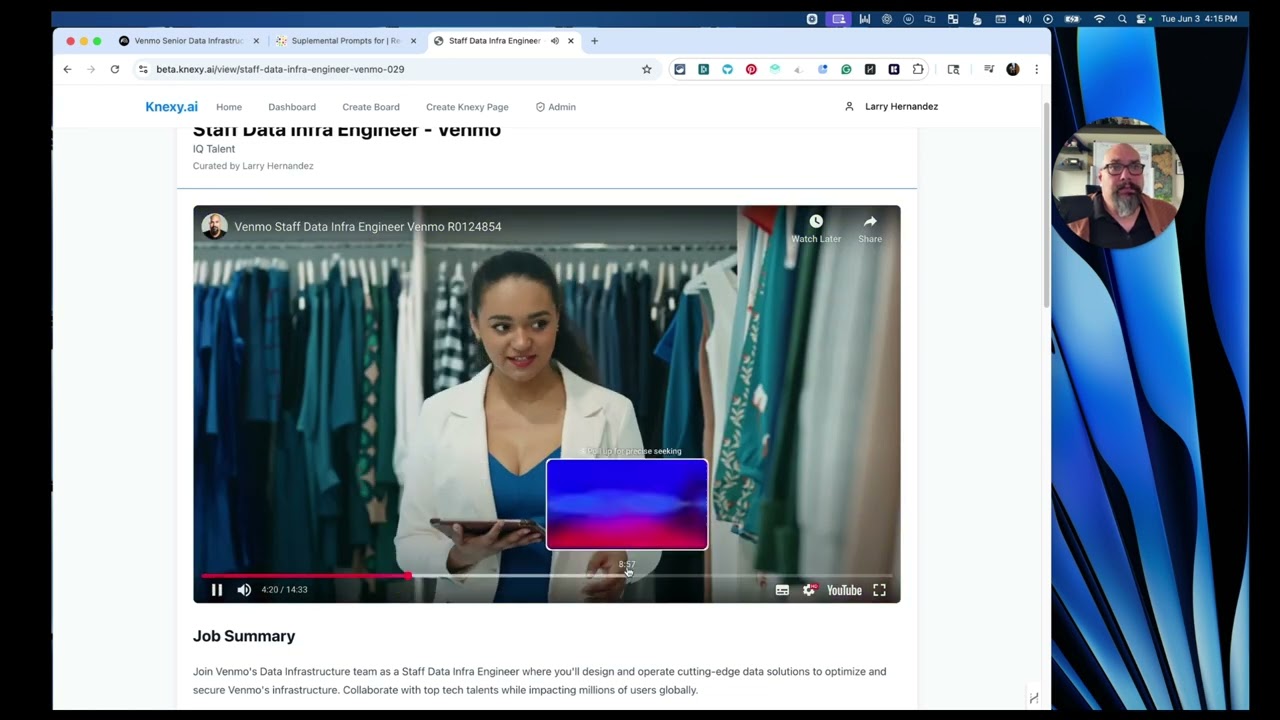Click the Curated by Larry Hernandez text

coord(253,166)
